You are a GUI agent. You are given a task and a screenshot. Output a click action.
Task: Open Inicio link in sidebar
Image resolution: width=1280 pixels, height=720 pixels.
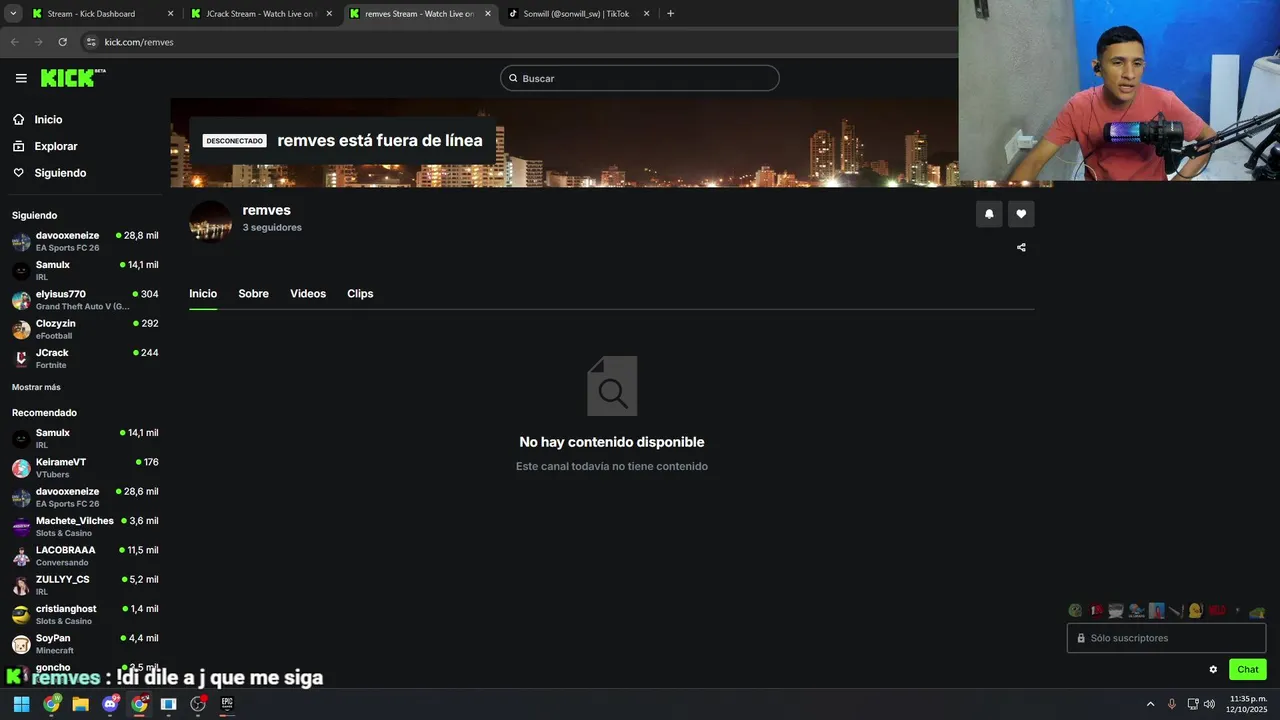click(x=48, y=119)
